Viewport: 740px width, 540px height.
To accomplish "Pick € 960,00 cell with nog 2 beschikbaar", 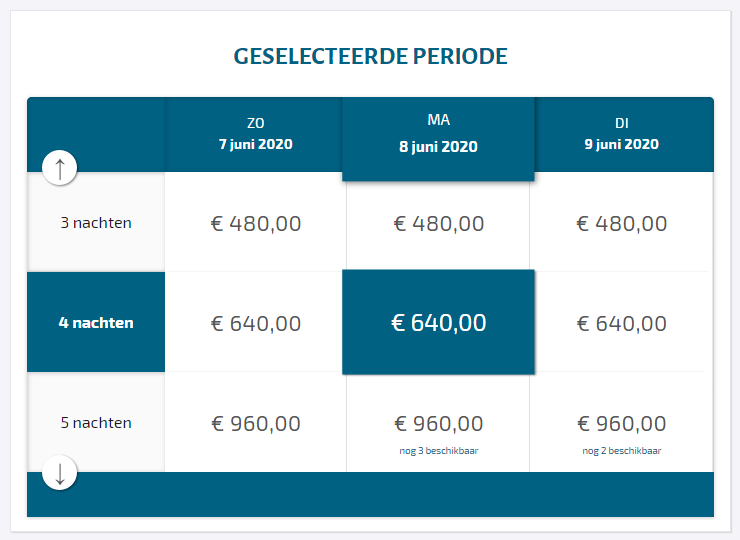I will point(622,422).
